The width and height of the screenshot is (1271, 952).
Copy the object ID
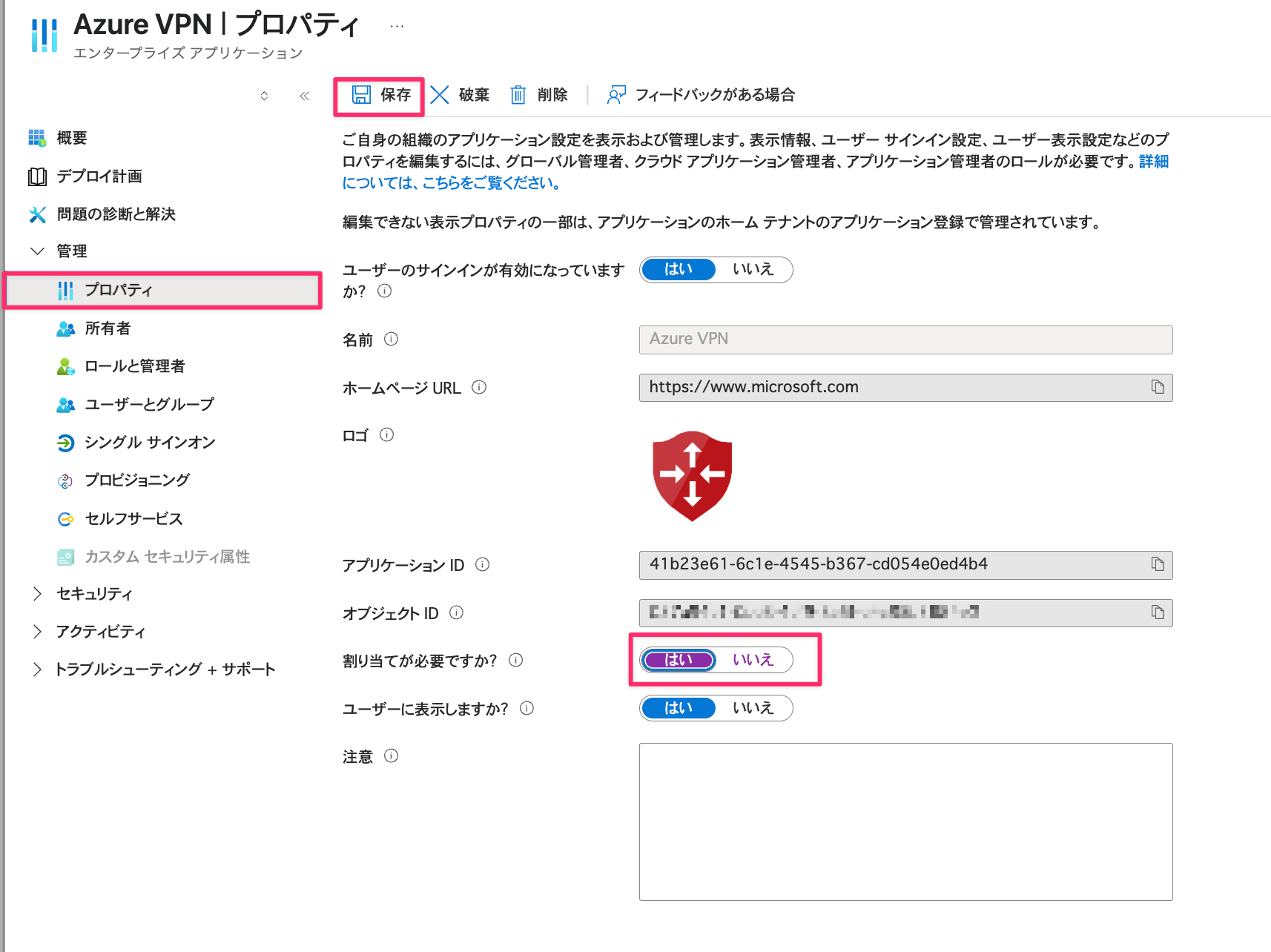tap(1158, 612)
